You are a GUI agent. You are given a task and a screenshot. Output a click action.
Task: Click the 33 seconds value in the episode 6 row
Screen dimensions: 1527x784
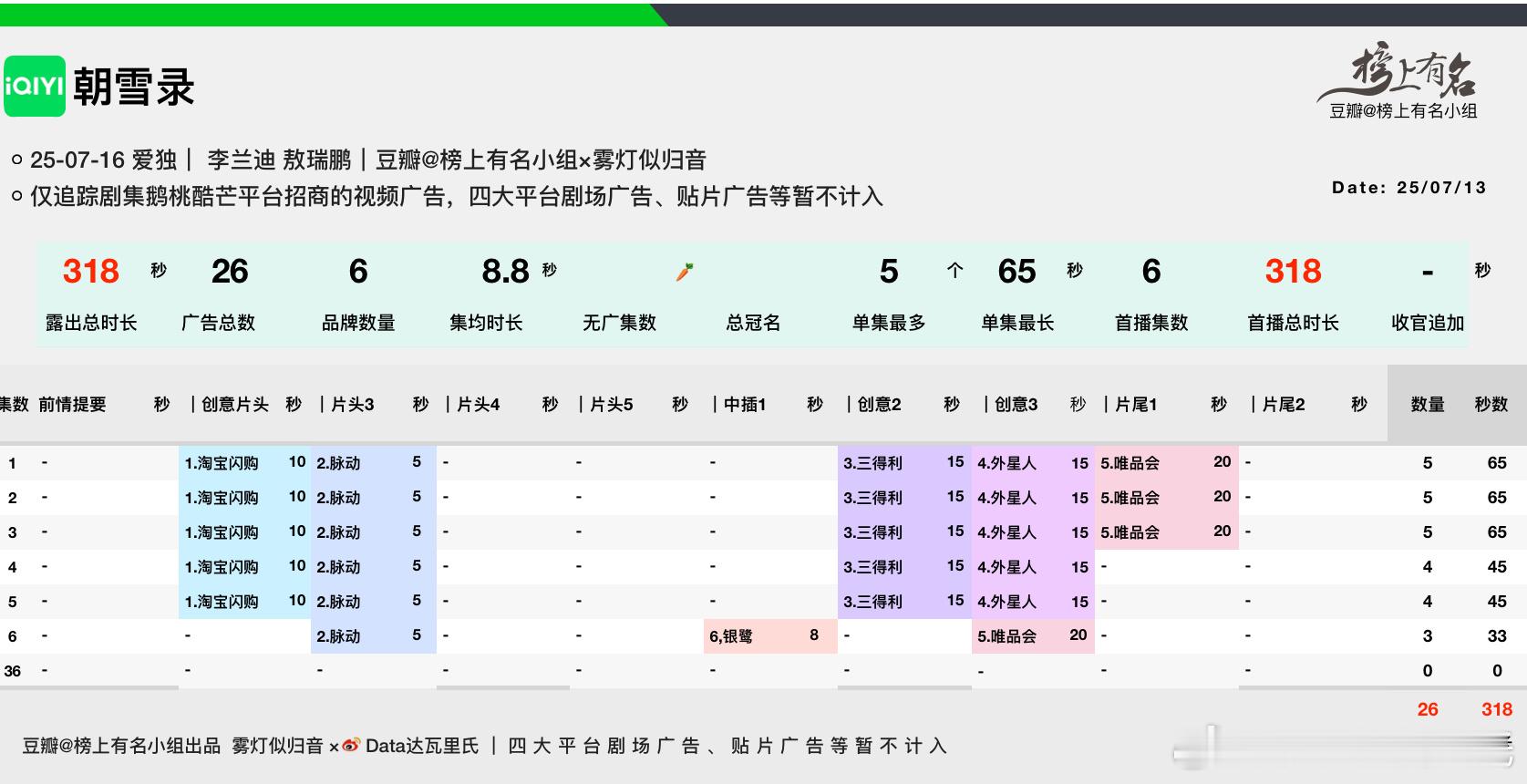[1497, 636]
